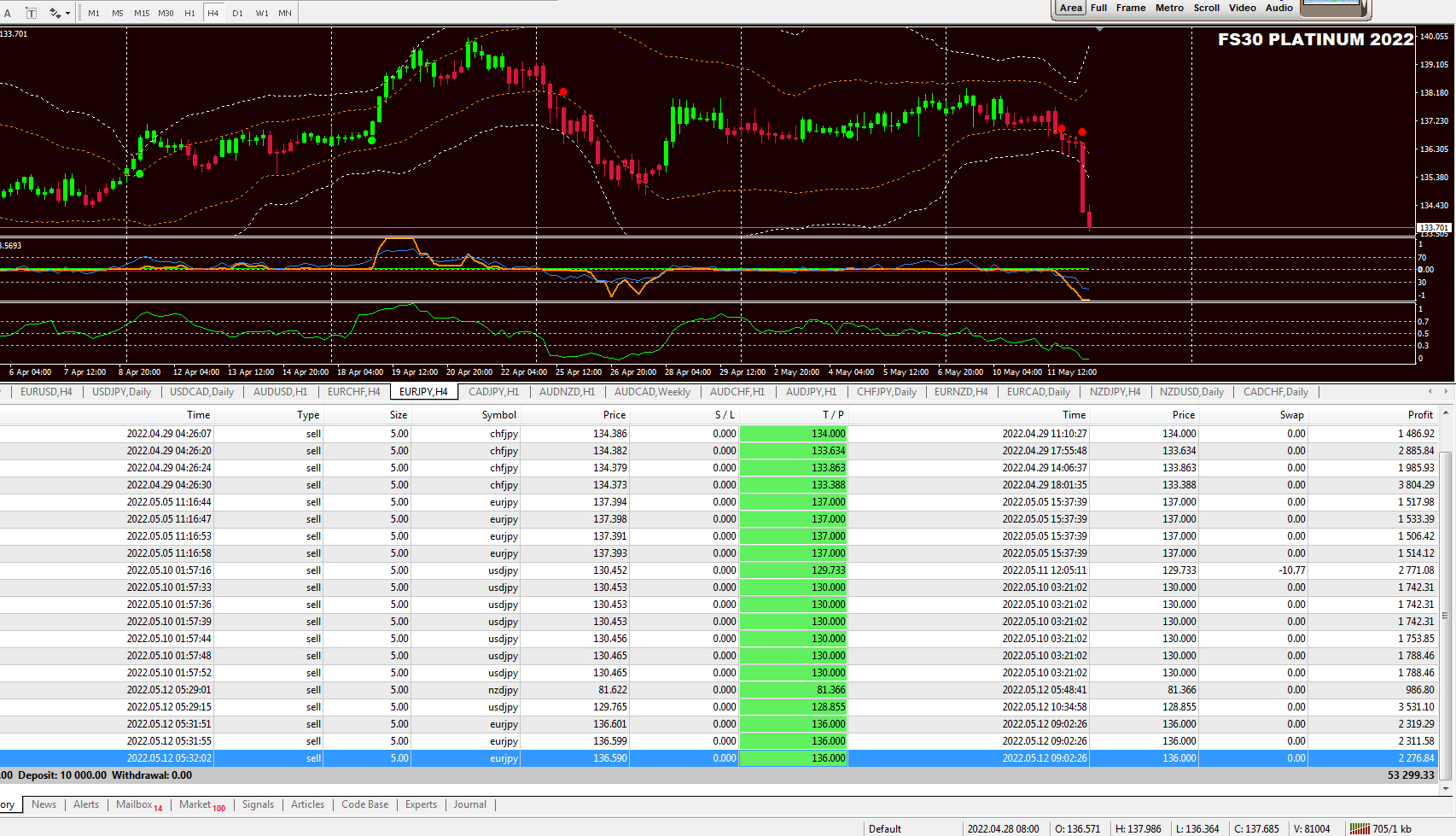Sort history by Profit column header
Screen dimensions: 1456x836
coord(1420,415)
